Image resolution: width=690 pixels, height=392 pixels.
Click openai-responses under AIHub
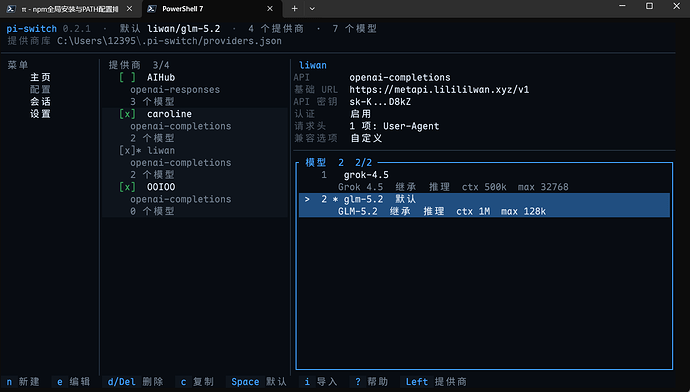175,90
